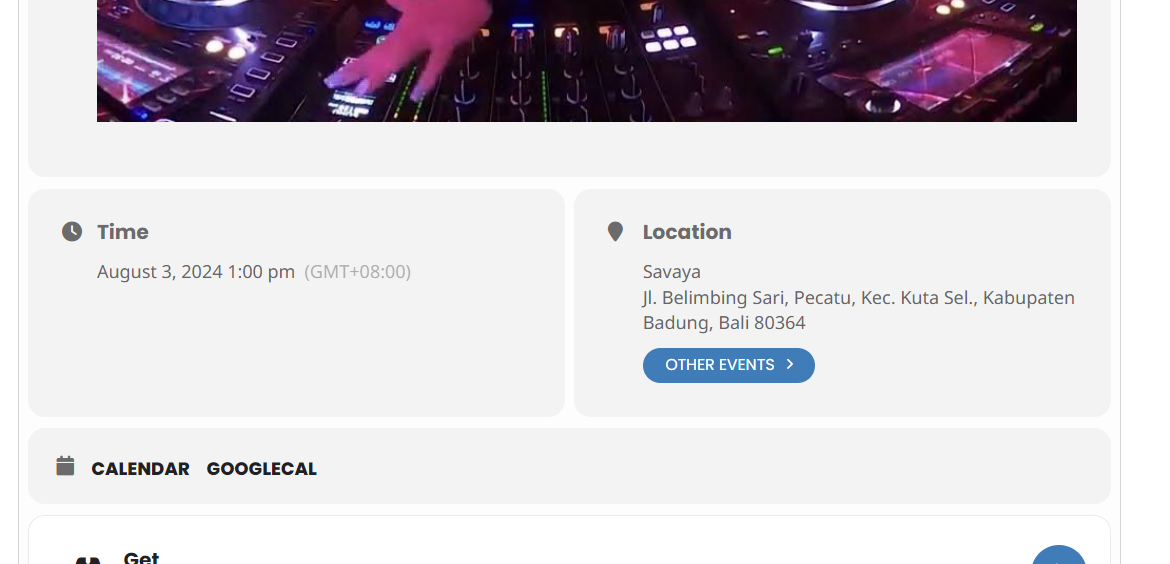Click the GMT+08:00 timezone label
The image size is (1170, 564).
(x=357, y=272)
